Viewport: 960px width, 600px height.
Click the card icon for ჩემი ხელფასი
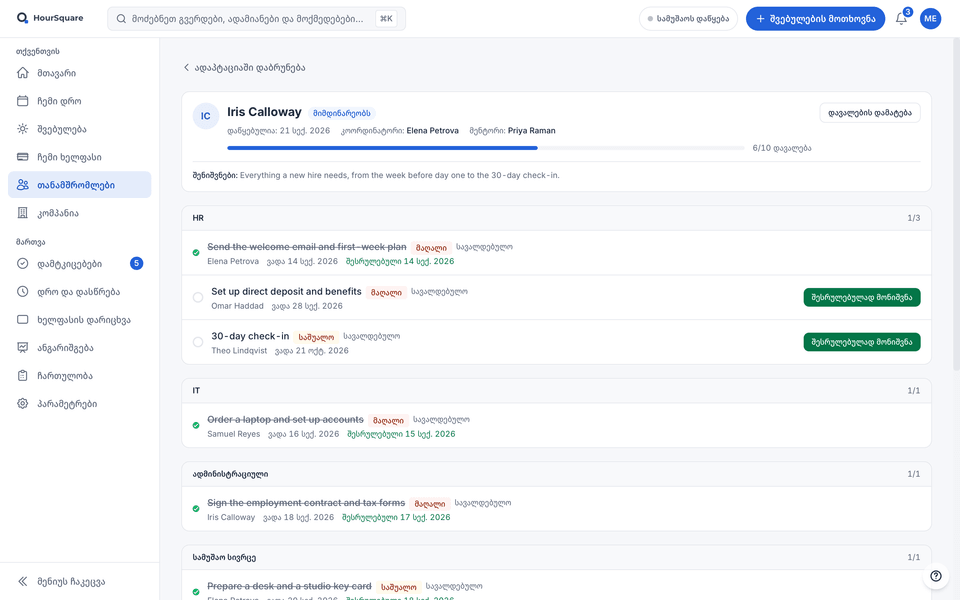tap(23, 157)
